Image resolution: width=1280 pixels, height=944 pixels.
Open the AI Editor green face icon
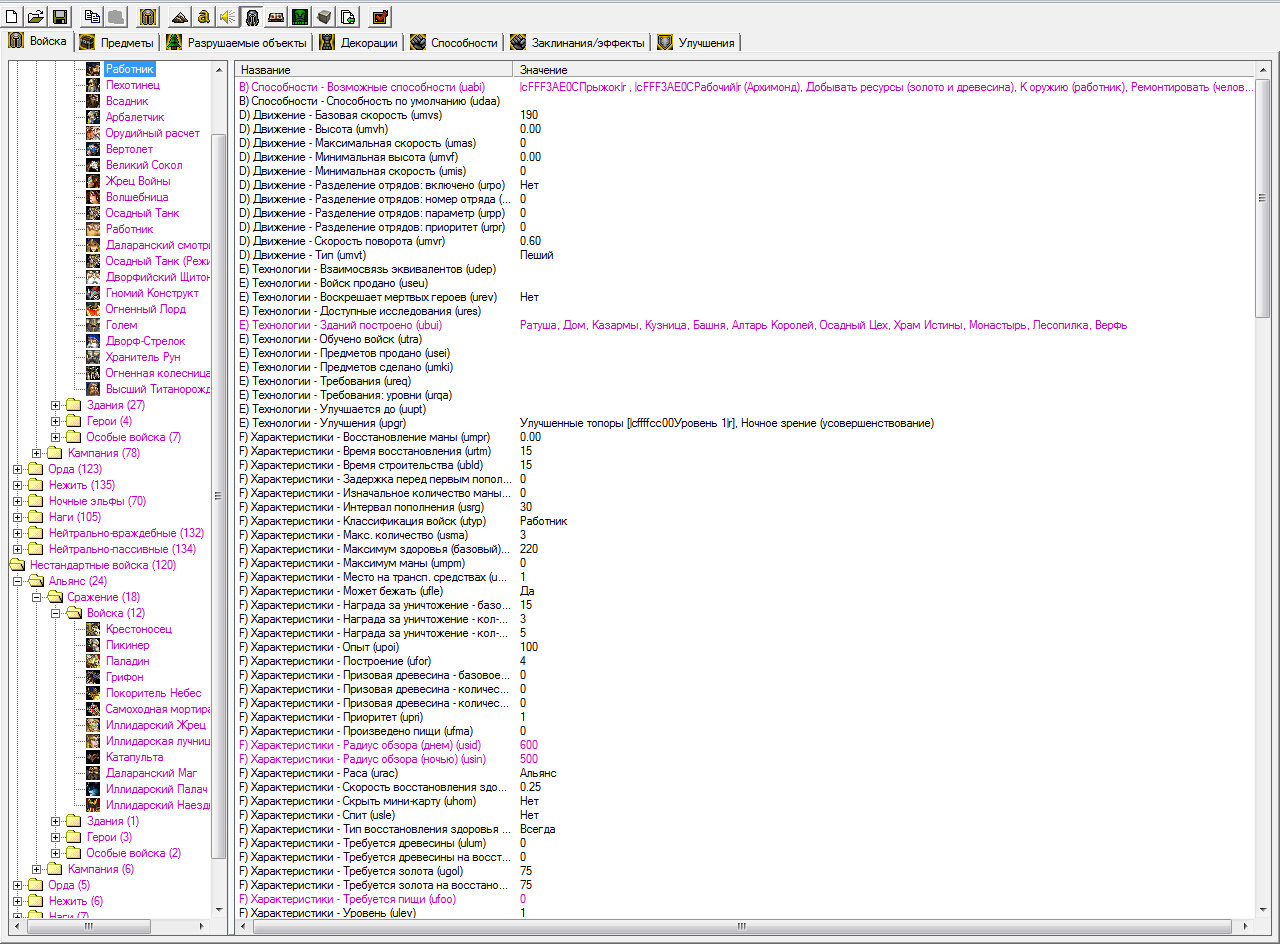coord(299,16)
